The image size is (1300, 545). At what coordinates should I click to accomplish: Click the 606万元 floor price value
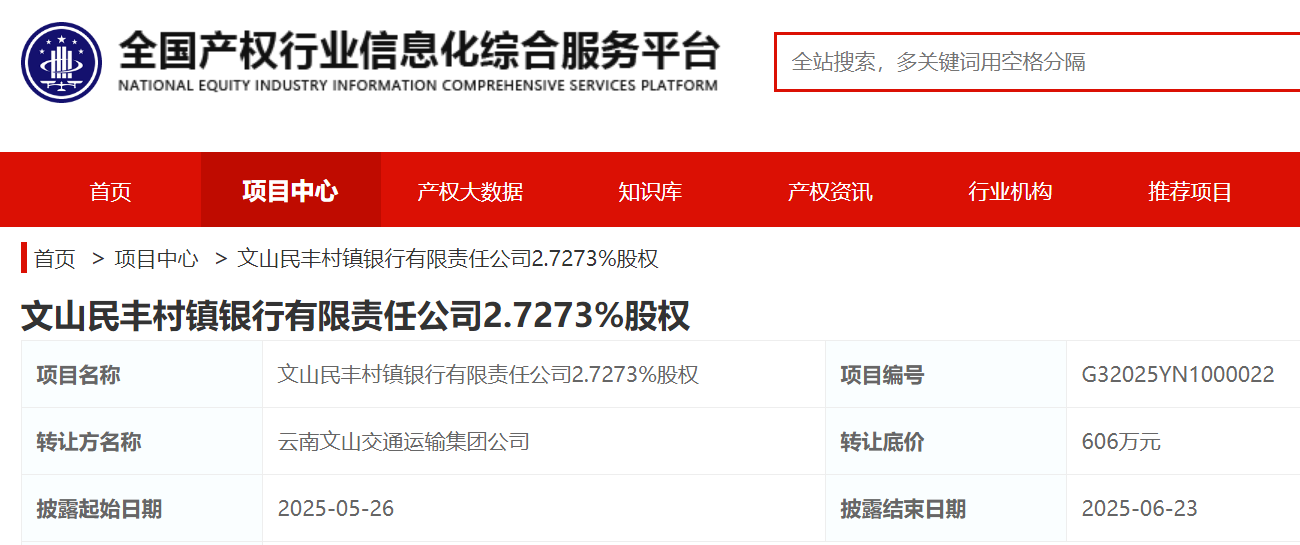coord(1121,442)
